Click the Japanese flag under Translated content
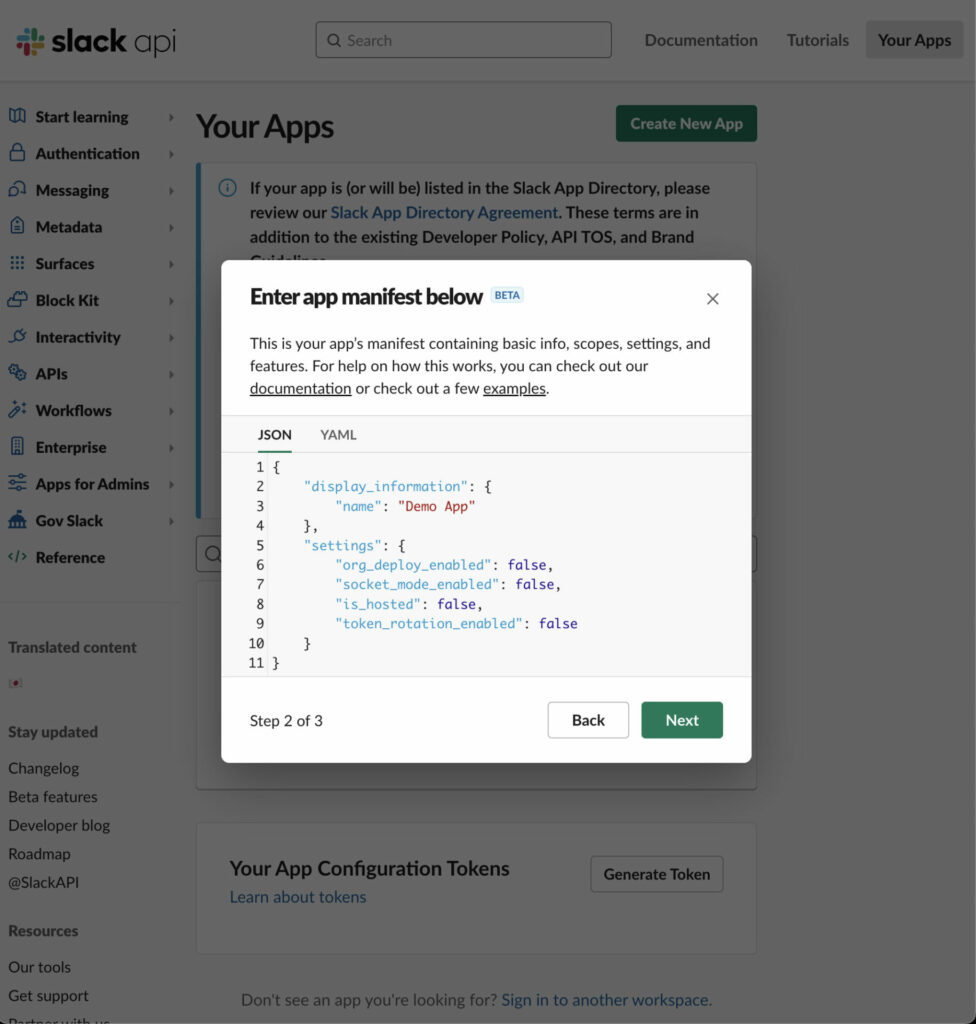Viewport: 976px width, 1024px height. click(x=16, y=683)
